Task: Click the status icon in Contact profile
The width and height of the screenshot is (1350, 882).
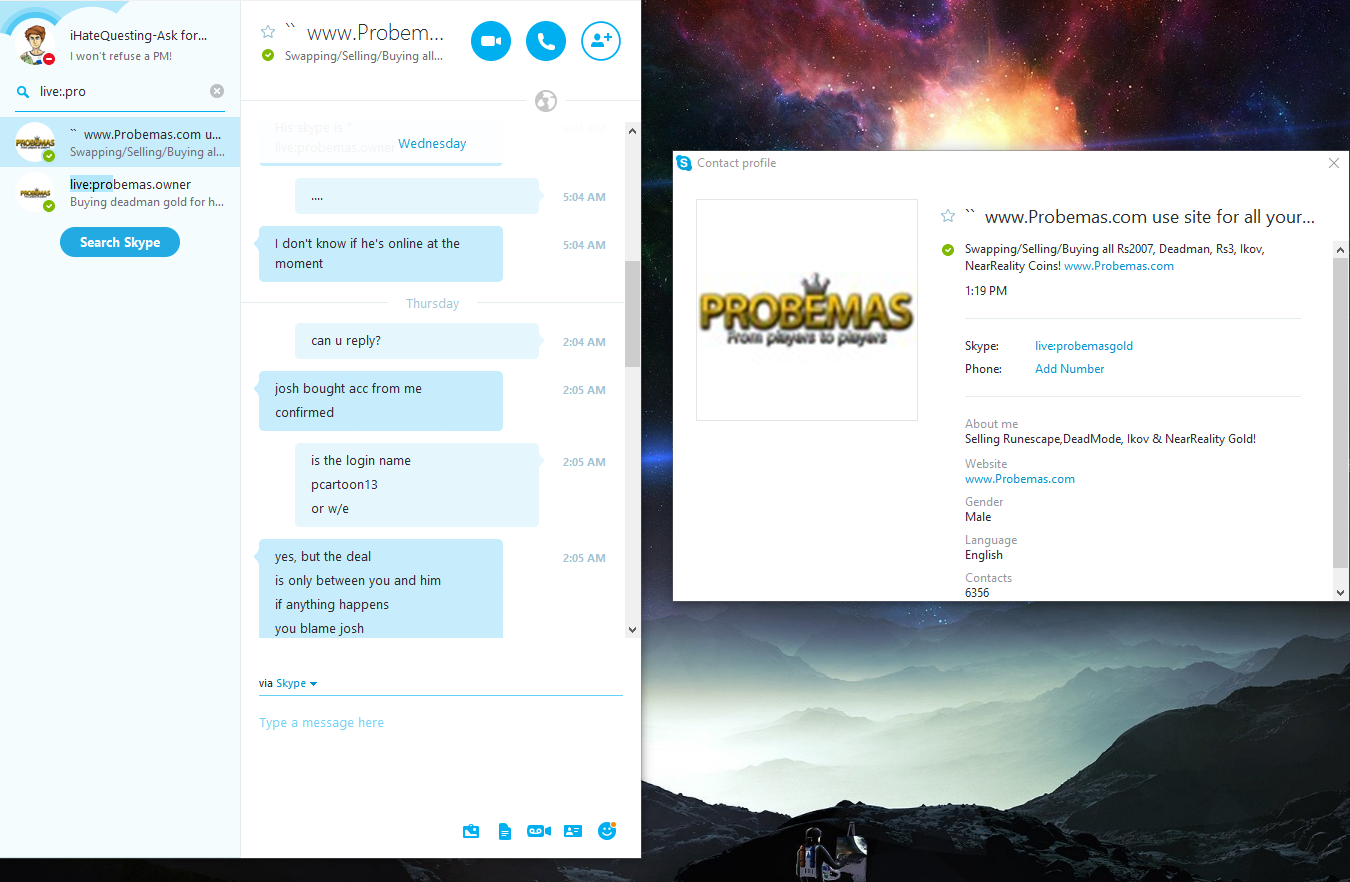Action: 948,249
